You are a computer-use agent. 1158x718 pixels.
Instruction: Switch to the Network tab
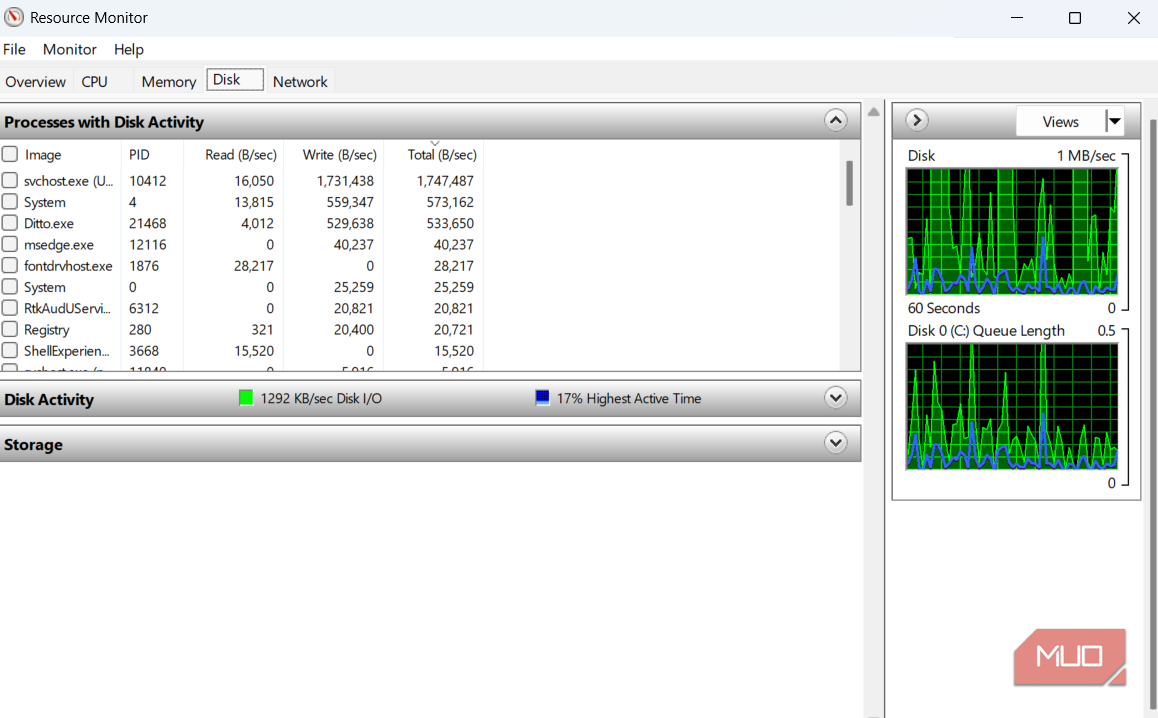click(300, 81)
